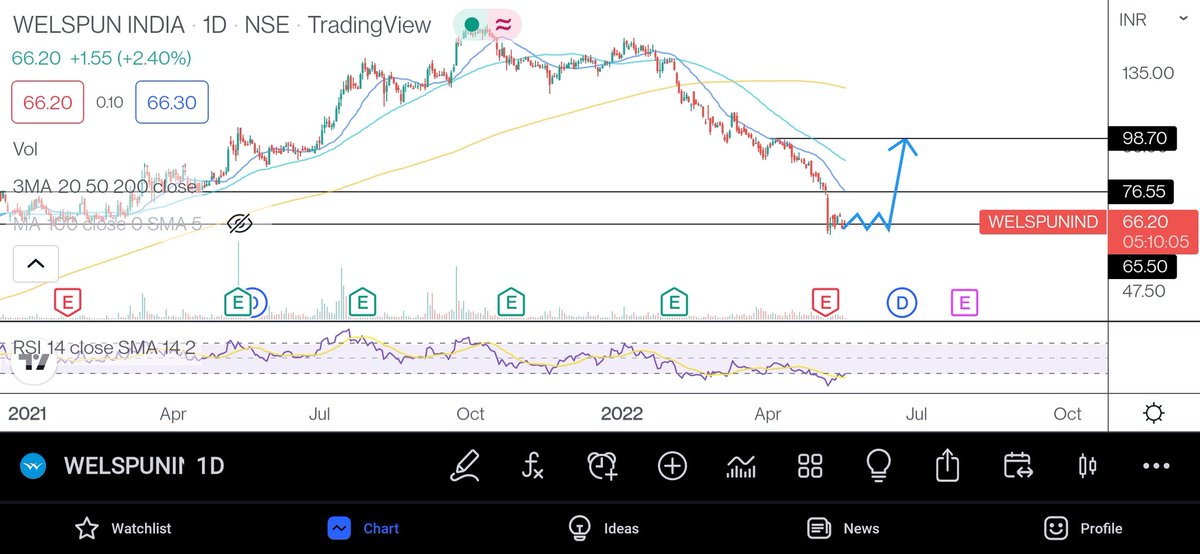The height and width of the screenshot is (554, 1200).
Task: Open the green earnings marker near October
Action: tap(511, 301)
